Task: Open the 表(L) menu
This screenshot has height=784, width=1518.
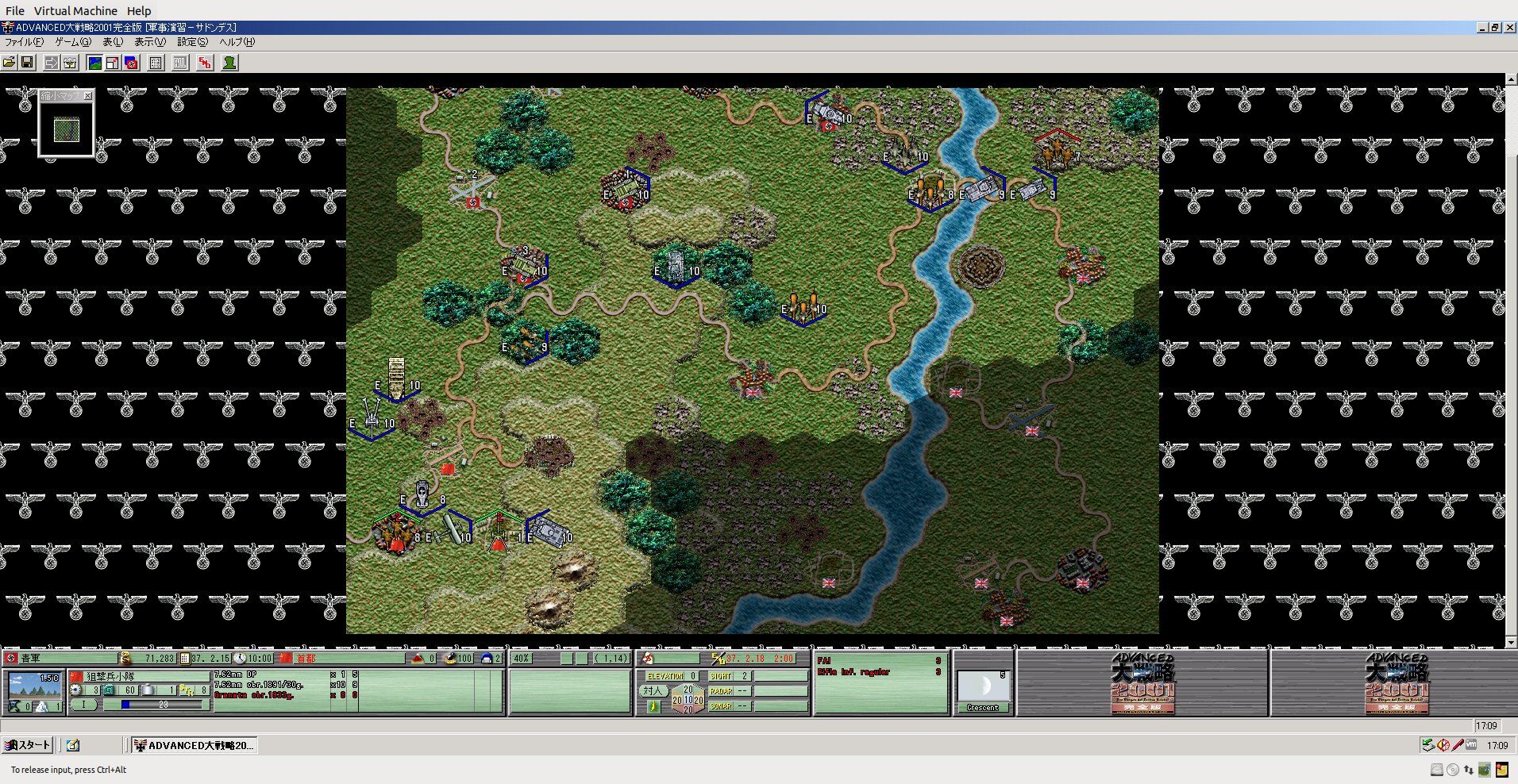Action: [113, 42]
